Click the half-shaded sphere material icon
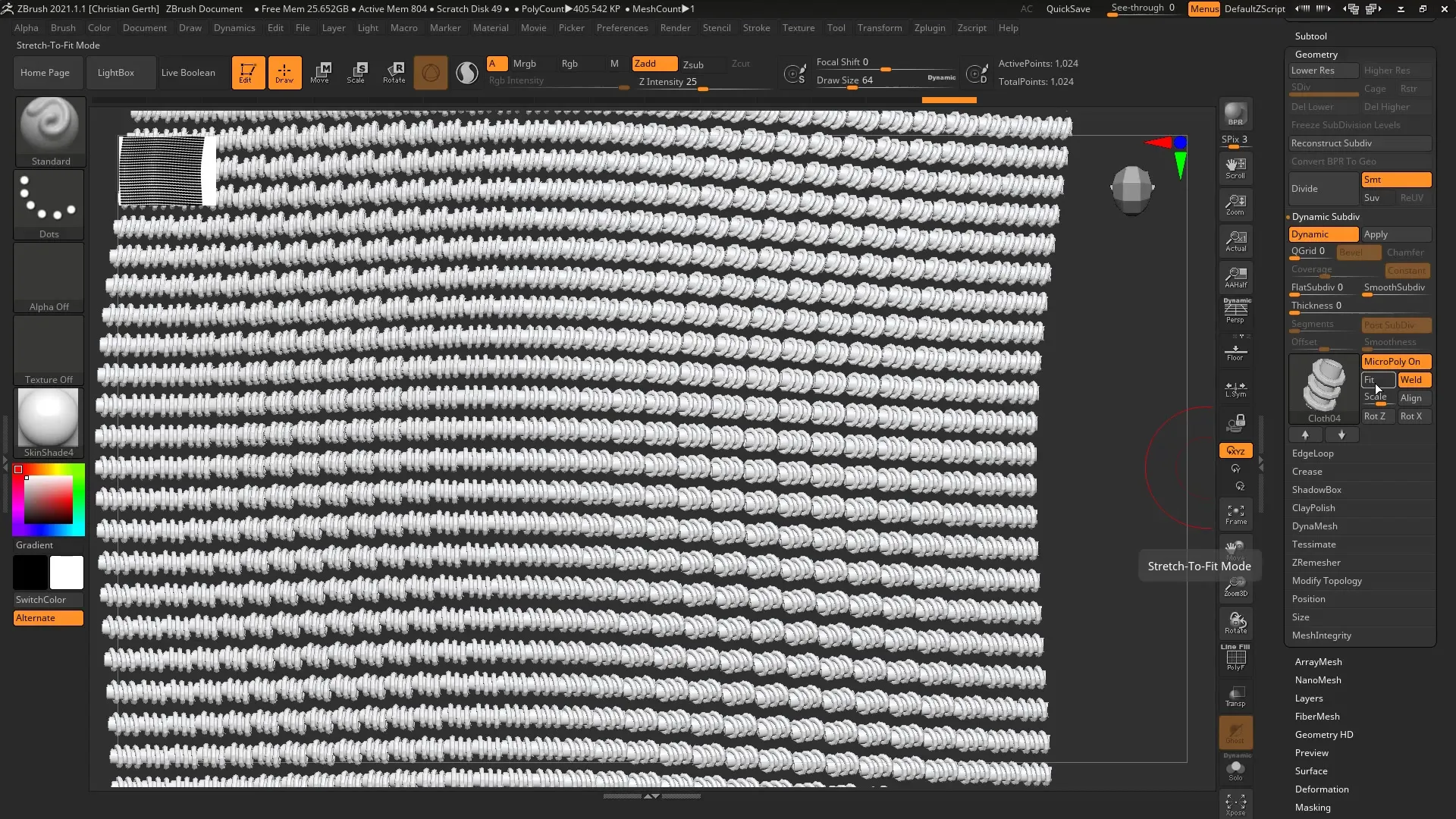Viewport: 1456px width, 819px height. coord(467,73)
